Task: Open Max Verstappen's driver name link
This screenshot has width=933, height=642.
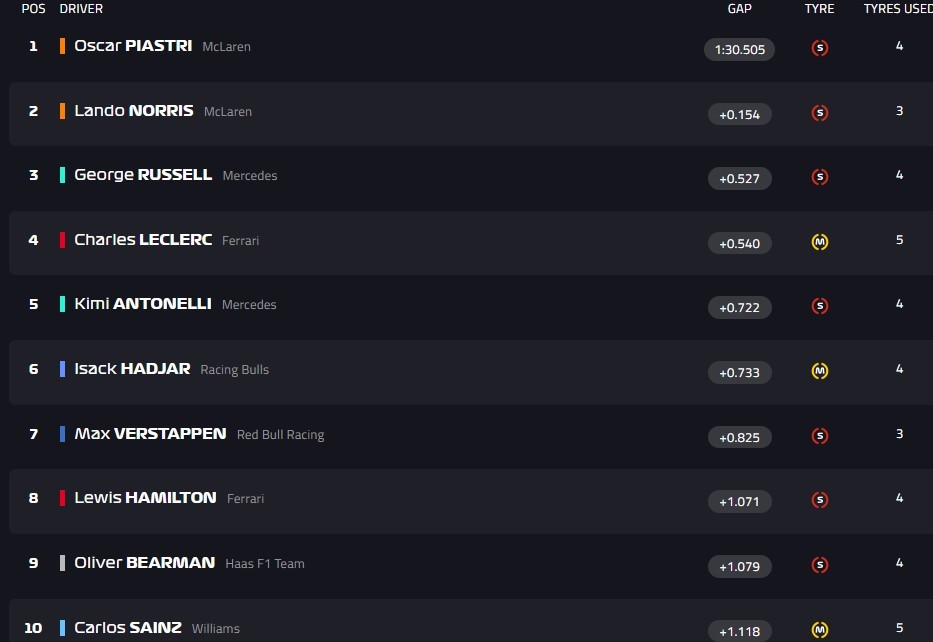Action: point(150,434)
